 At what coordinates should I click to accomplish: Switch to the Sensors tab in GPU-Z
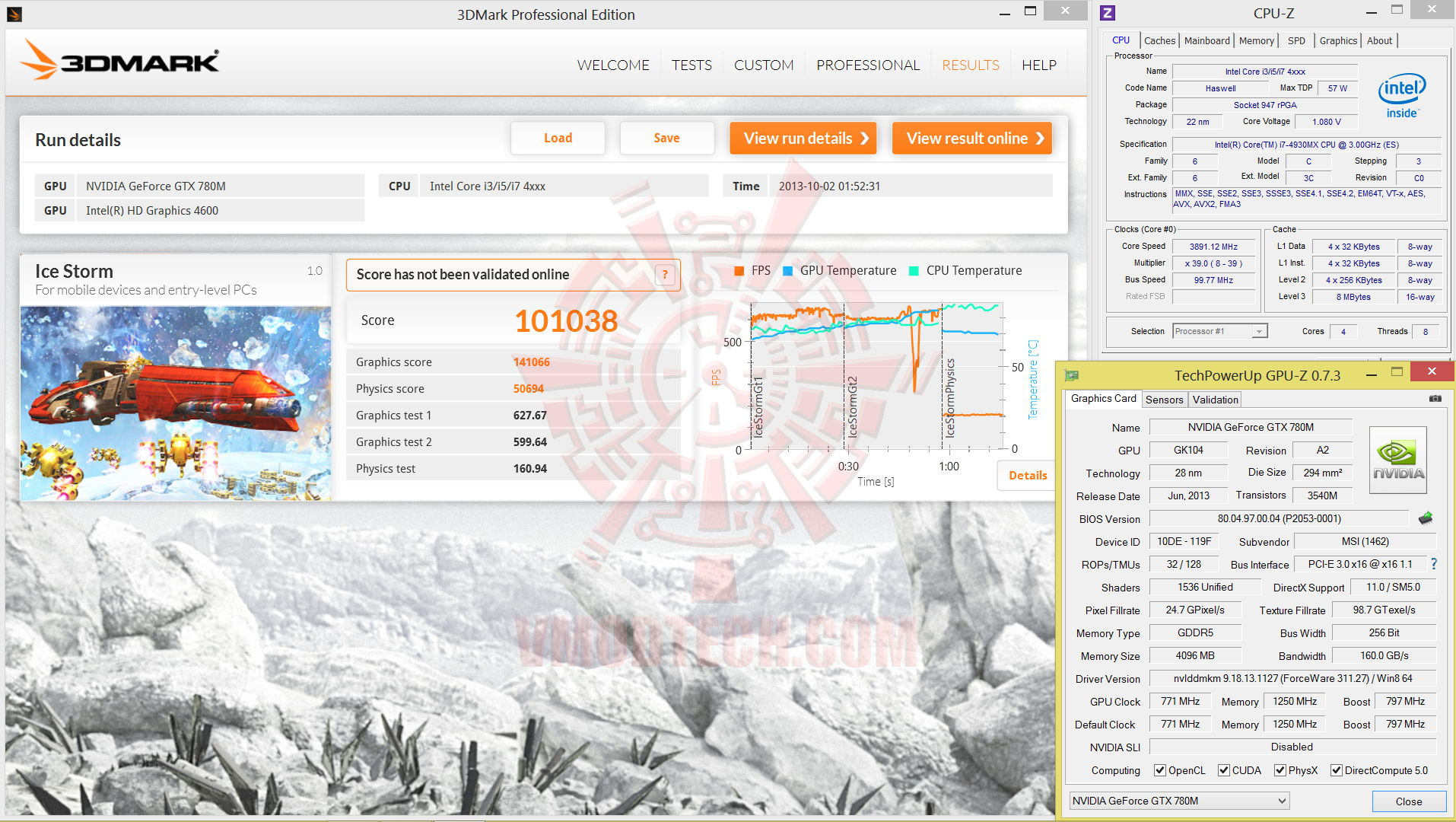1164,400
